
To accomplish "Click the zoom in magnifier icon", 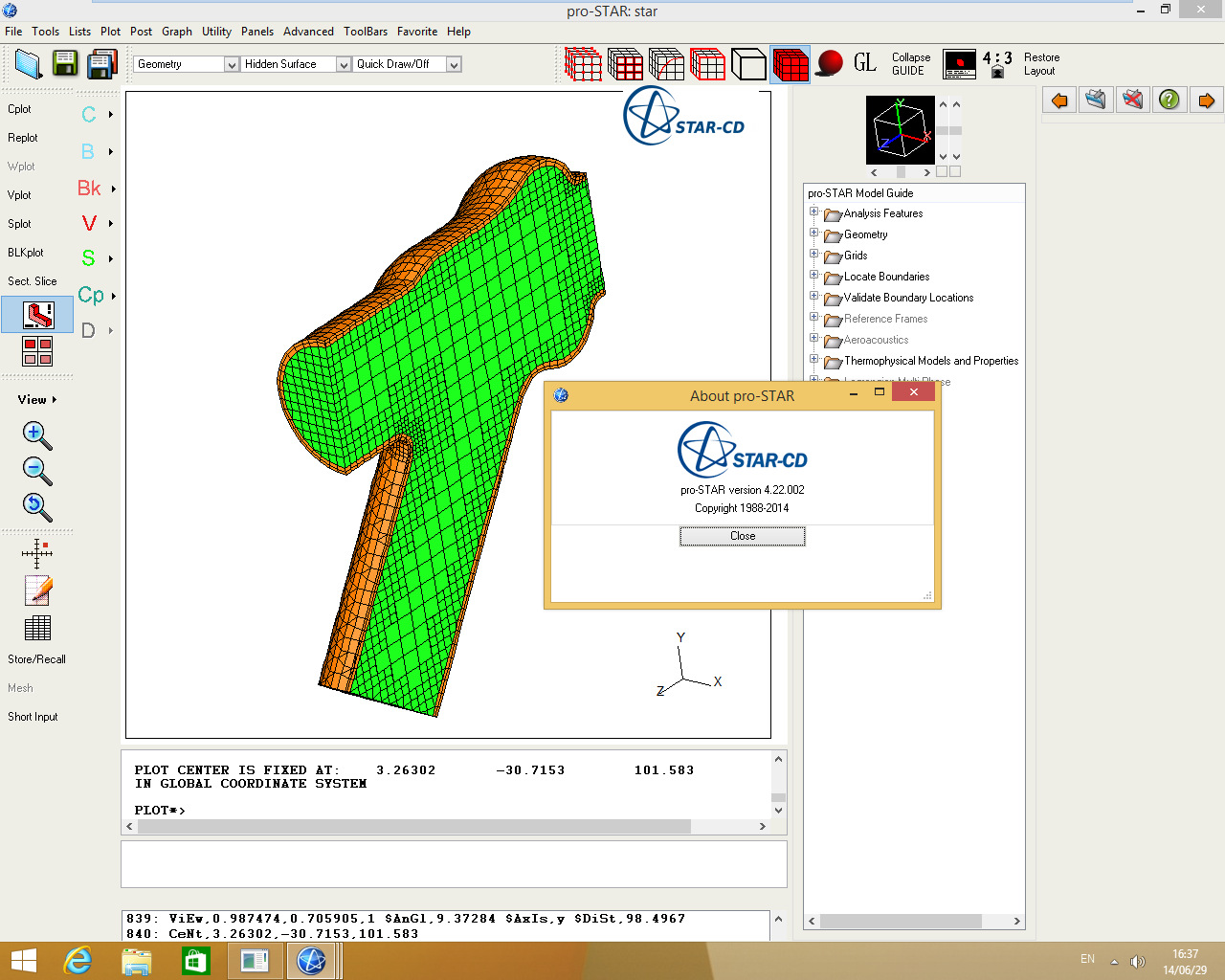I will pyautogui.click(x=36, y=435).
